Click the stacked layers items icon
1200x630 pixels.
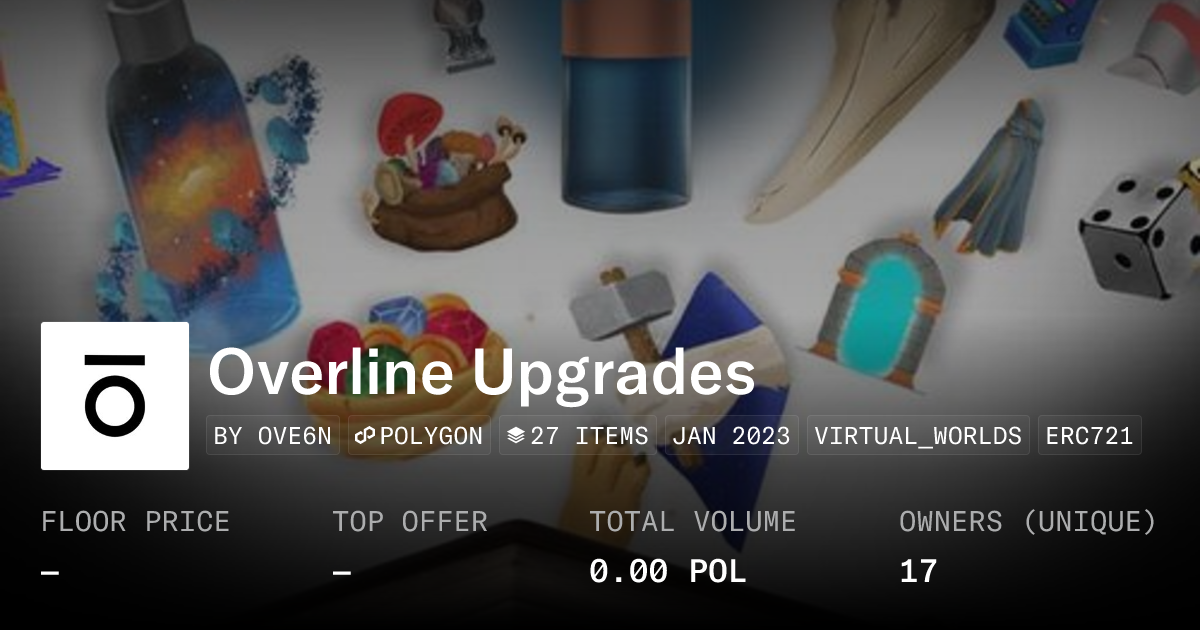[x=516, y=436]
